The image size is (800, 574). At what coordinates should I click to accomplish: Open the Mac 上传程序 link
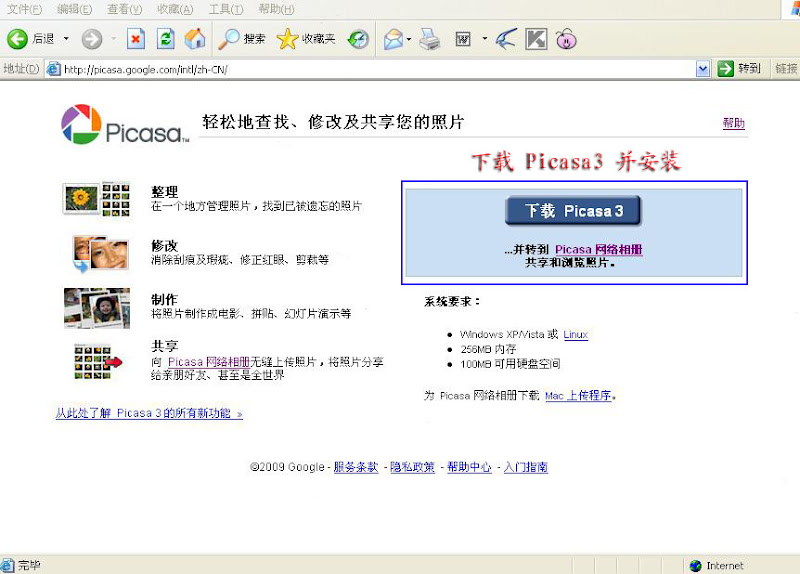[x=578, y=396]
